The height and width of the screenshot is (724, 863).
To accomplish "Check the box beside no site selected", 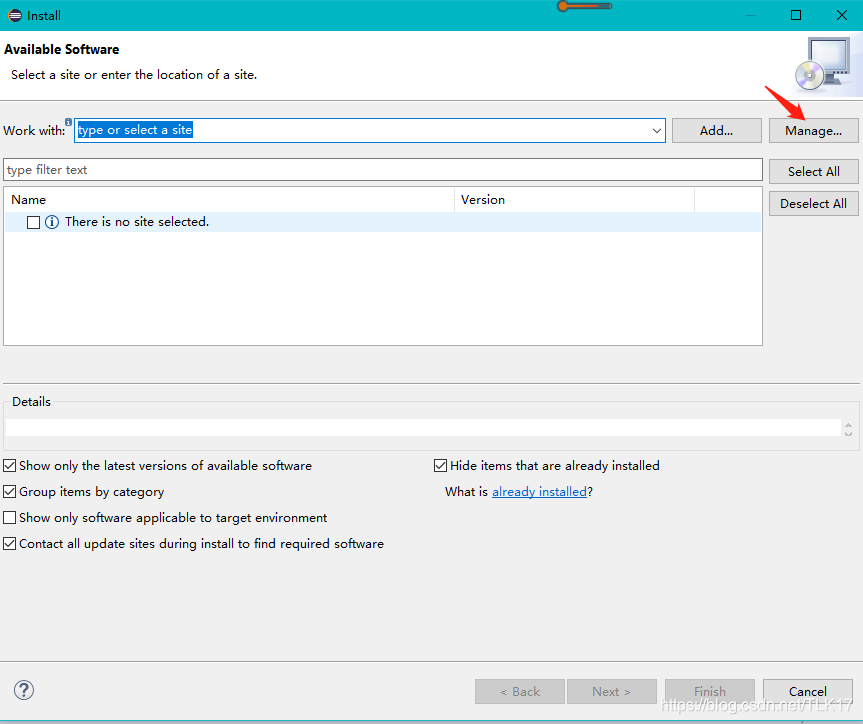I will (x=34, y=222).
